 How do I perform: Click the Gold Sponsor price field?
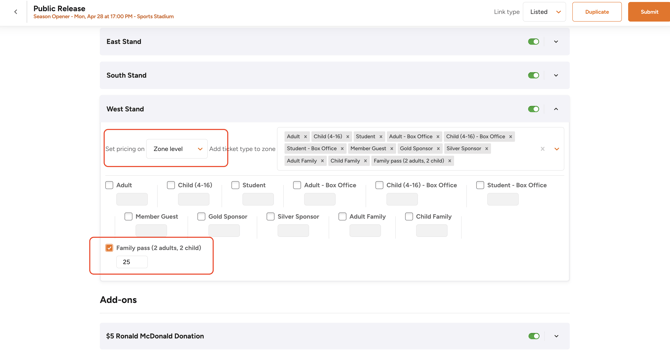[224, 231]
